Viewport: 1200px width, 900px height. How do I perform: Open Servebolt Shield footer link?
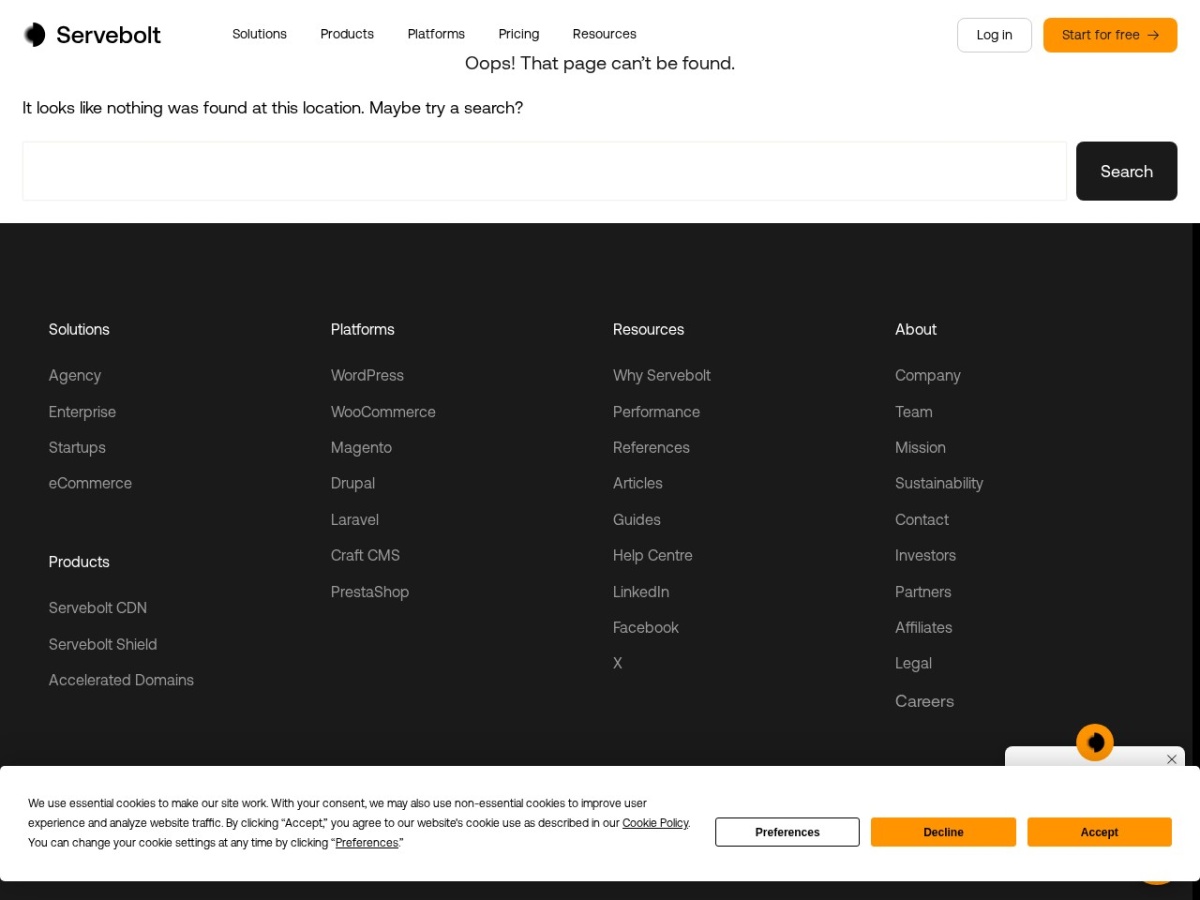[103, 644]
